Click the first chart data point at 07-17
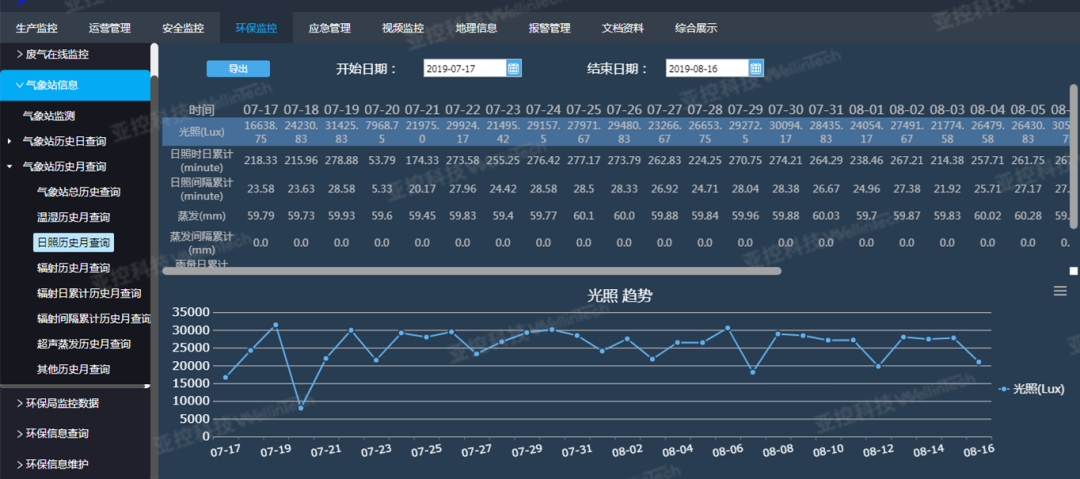Image resolution: width=1080 pixels, height=479 pixels. point(225,377)
